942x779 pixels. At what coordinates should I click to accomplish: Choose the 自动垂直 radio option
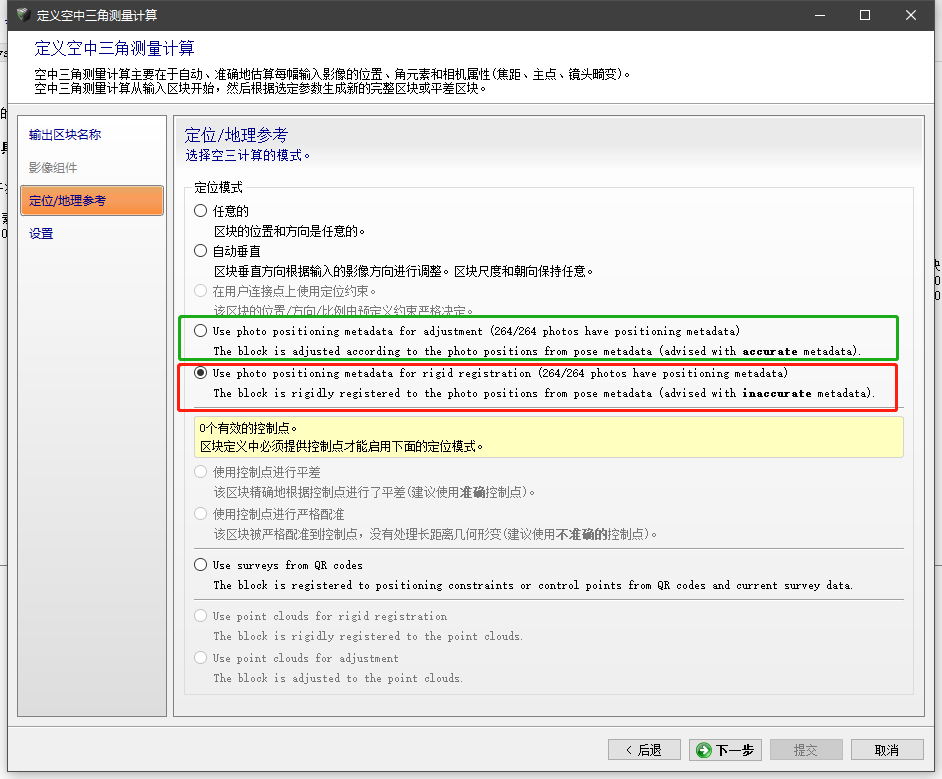pos(201,251)
